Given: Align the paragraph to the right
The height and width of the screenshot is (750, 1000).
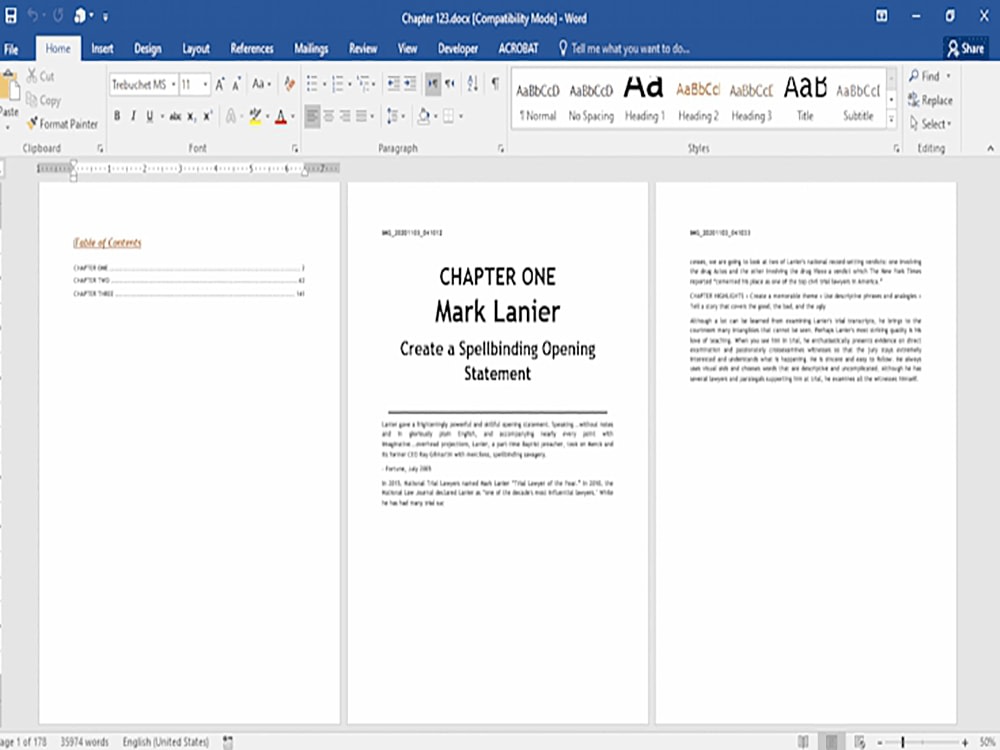Looking at the screenshot, I should click(345, 116).
